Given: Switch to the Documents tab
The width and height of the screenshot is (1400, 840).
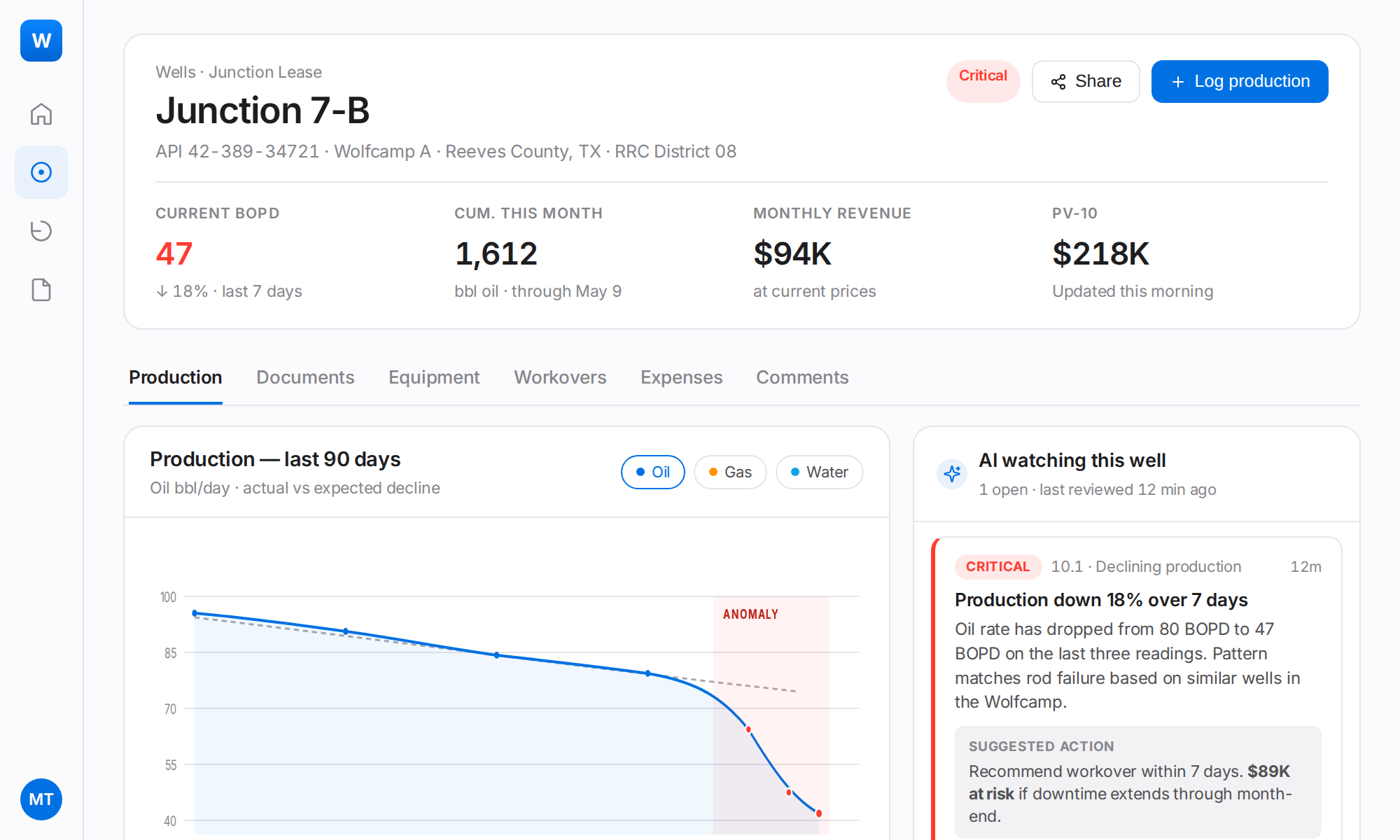Looking at the screenshot, I should coord(305,377).
